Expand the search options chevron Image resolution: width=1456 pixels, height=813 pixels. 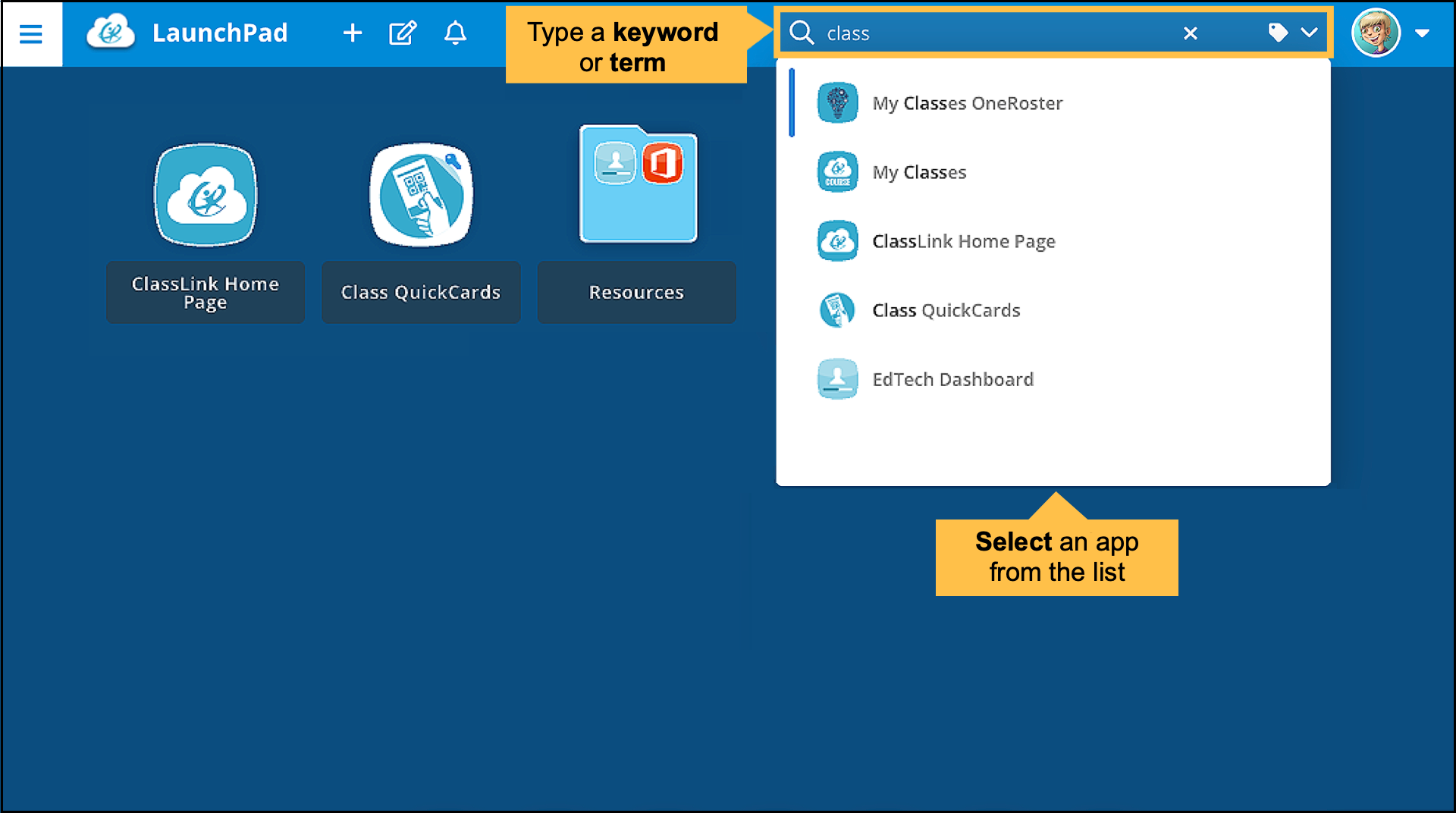click(1310, 33)
